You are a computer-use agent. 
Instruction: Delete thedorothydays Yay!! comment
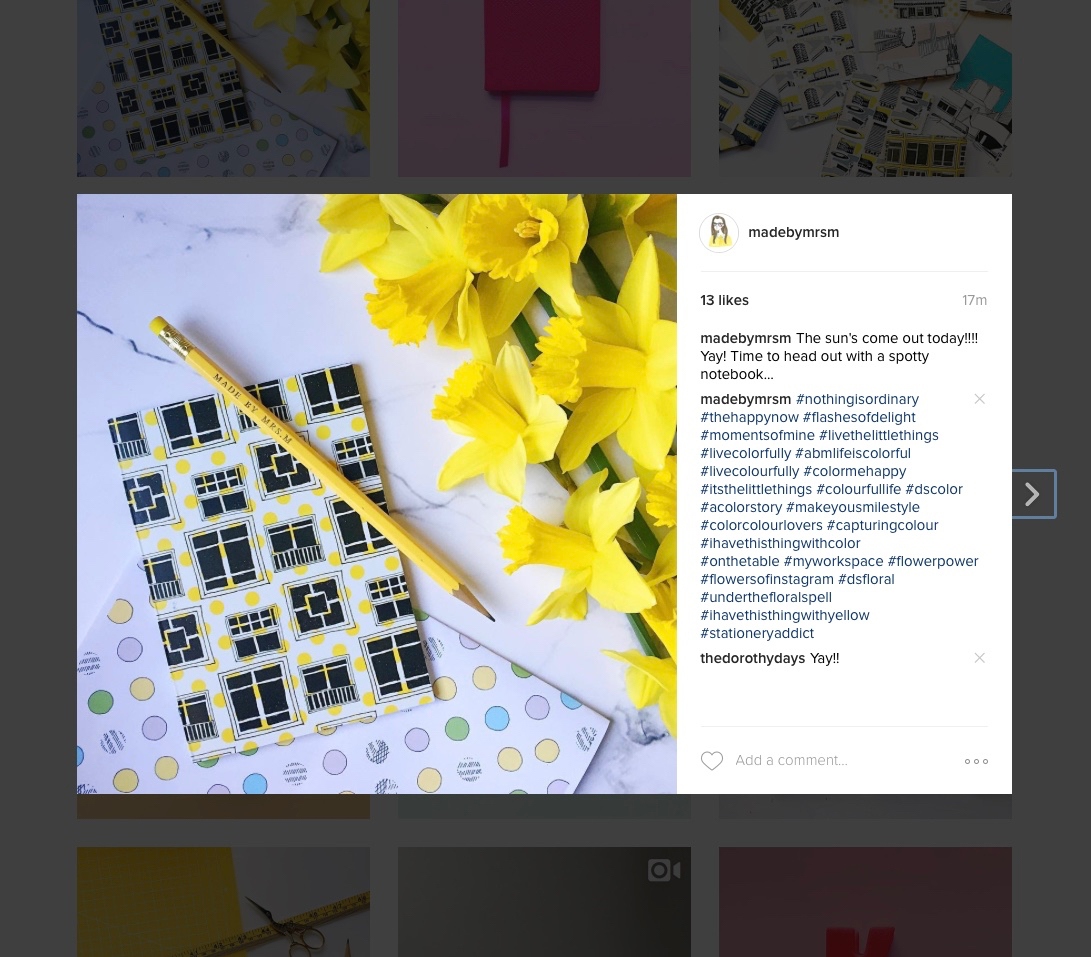[979, 658]
